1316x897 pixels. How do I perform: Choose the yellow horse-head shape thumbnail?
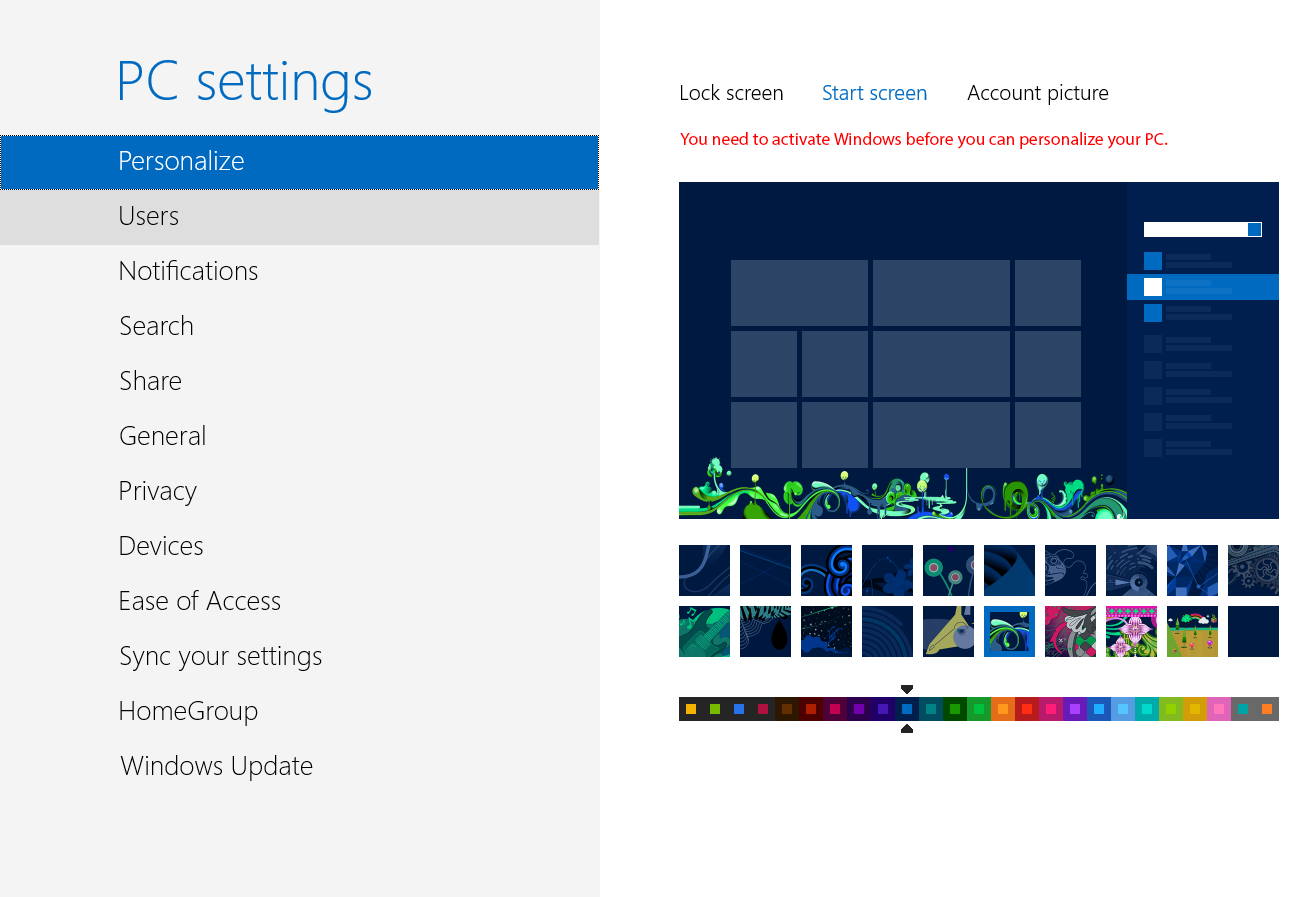948,631
